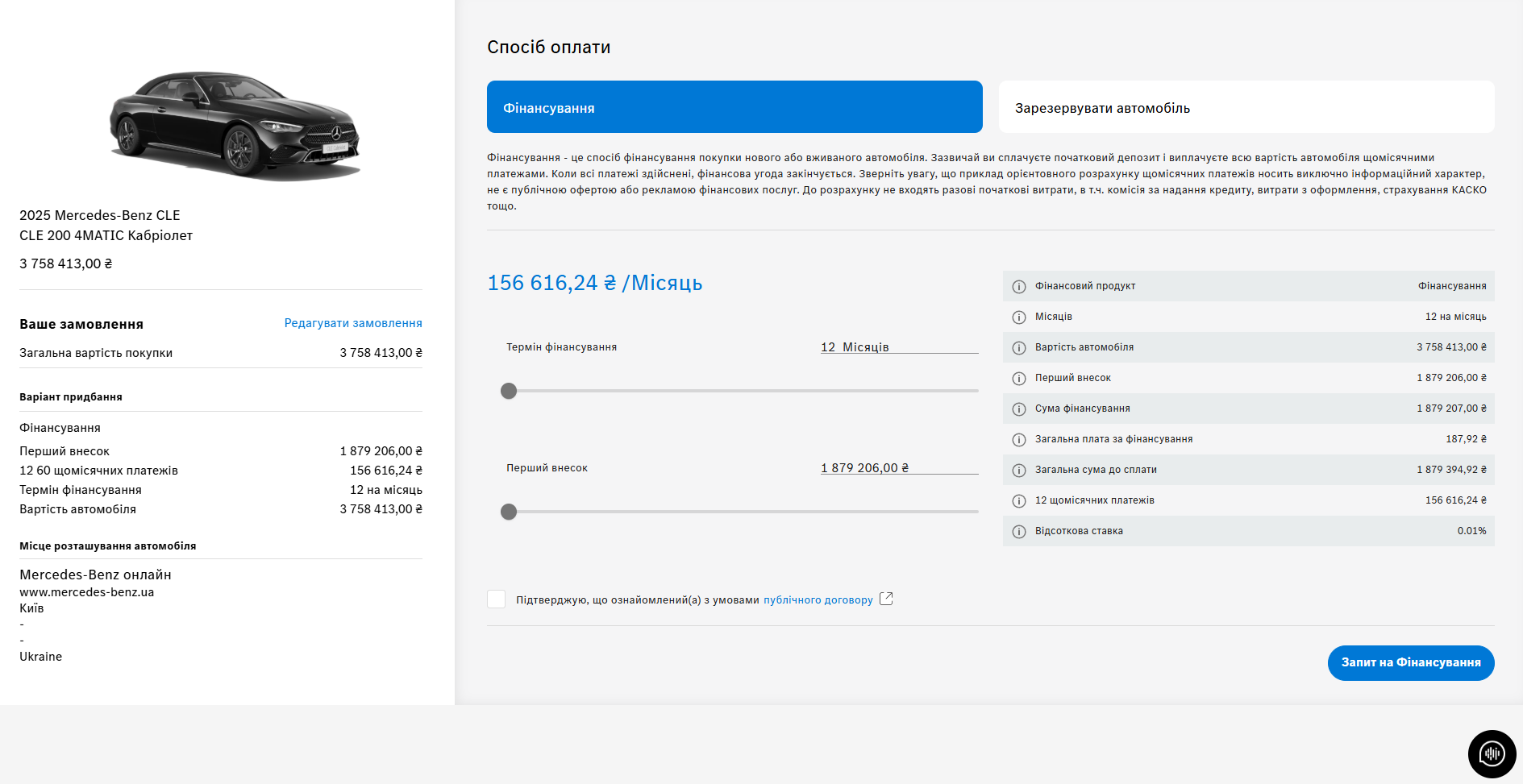Image resolution: width=1523 pixels, height=784 pixels.
Task: Click CLE 200 4MATIC Кабріолет model title
Action: pos(106,235)
